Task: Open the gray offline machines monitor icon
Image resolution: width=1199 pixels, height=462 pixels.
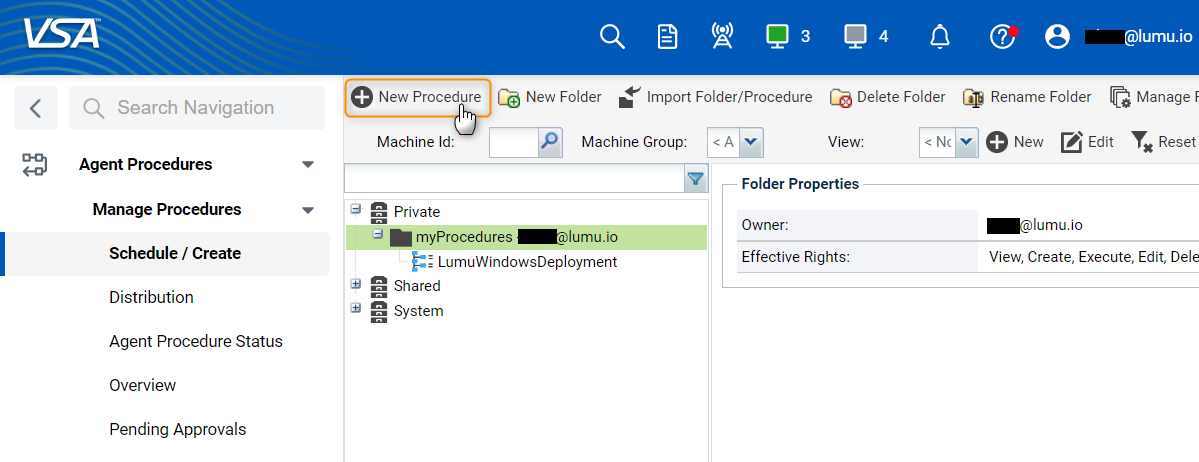Action: point(855,36)
